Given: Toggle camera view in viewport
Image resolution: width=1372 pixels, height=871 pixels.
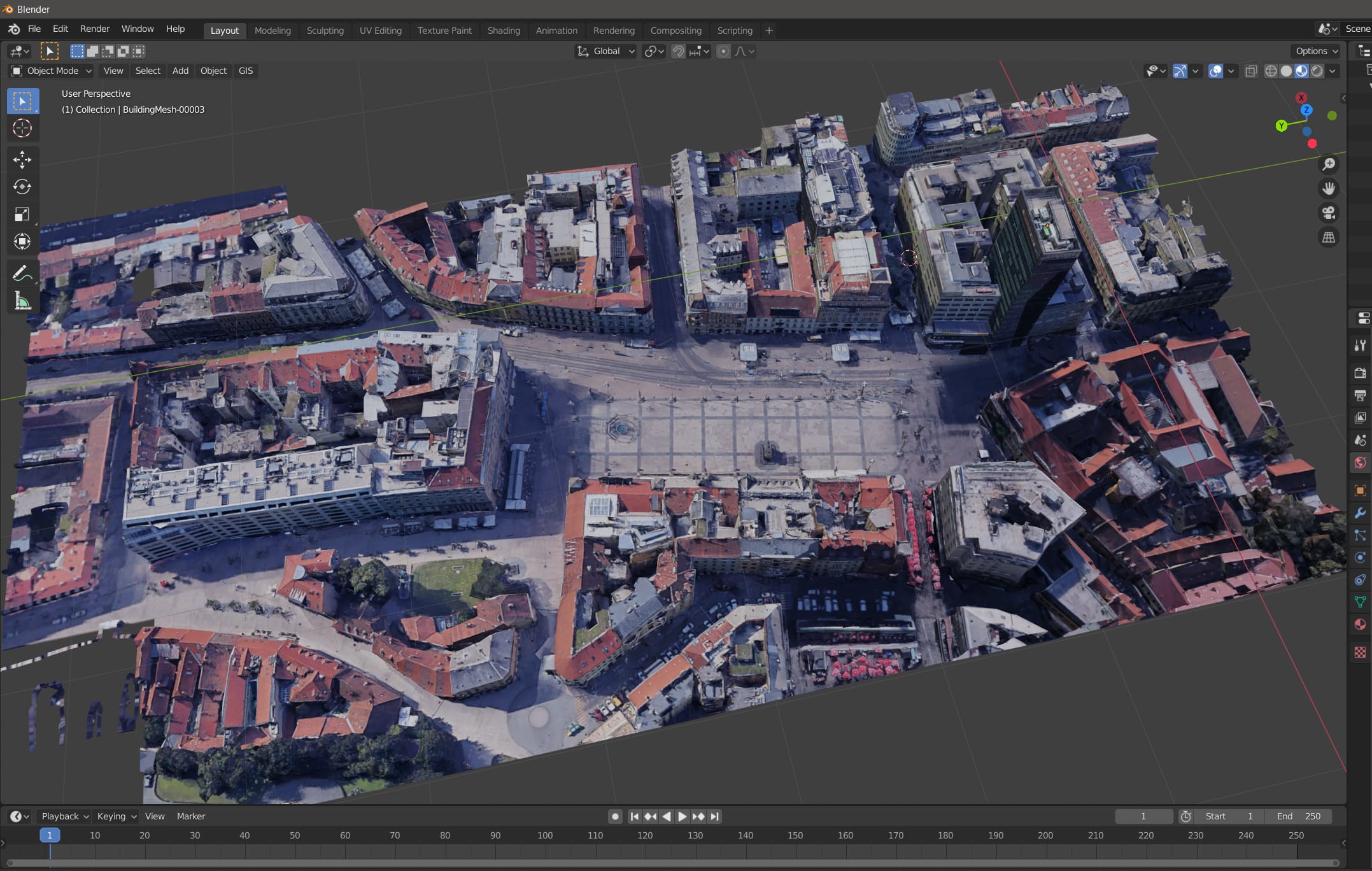Looking at the screenshot, I should coord(1329,213).
